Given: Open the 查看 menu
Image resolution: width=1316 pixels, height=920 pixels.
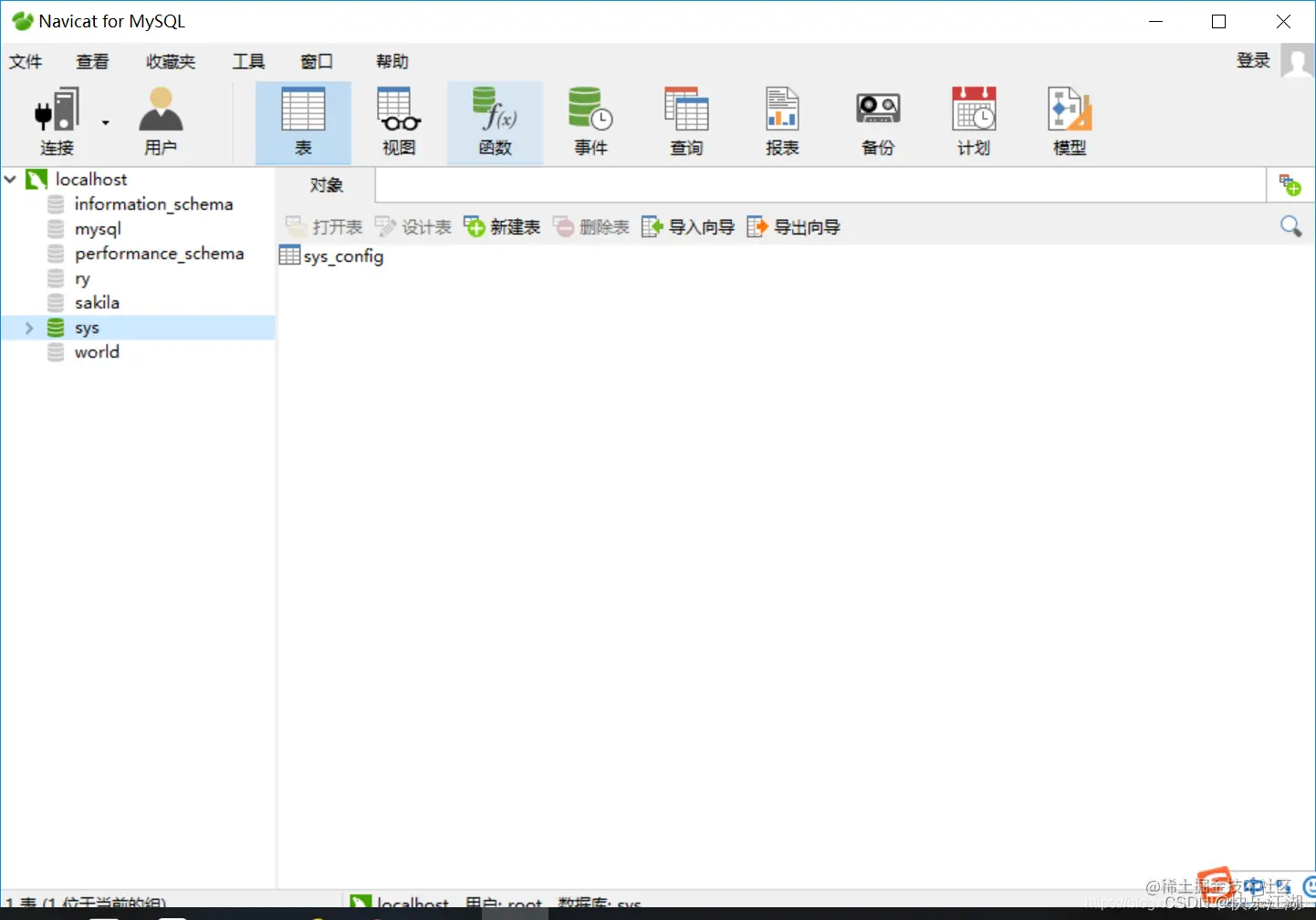Looking at the screenshot, I should 92,61.
